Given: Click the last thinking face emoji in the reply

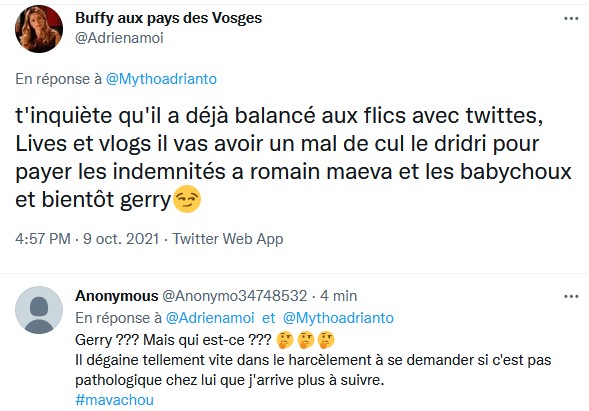Looking at the screenshot, I should [x=325, y=340].
